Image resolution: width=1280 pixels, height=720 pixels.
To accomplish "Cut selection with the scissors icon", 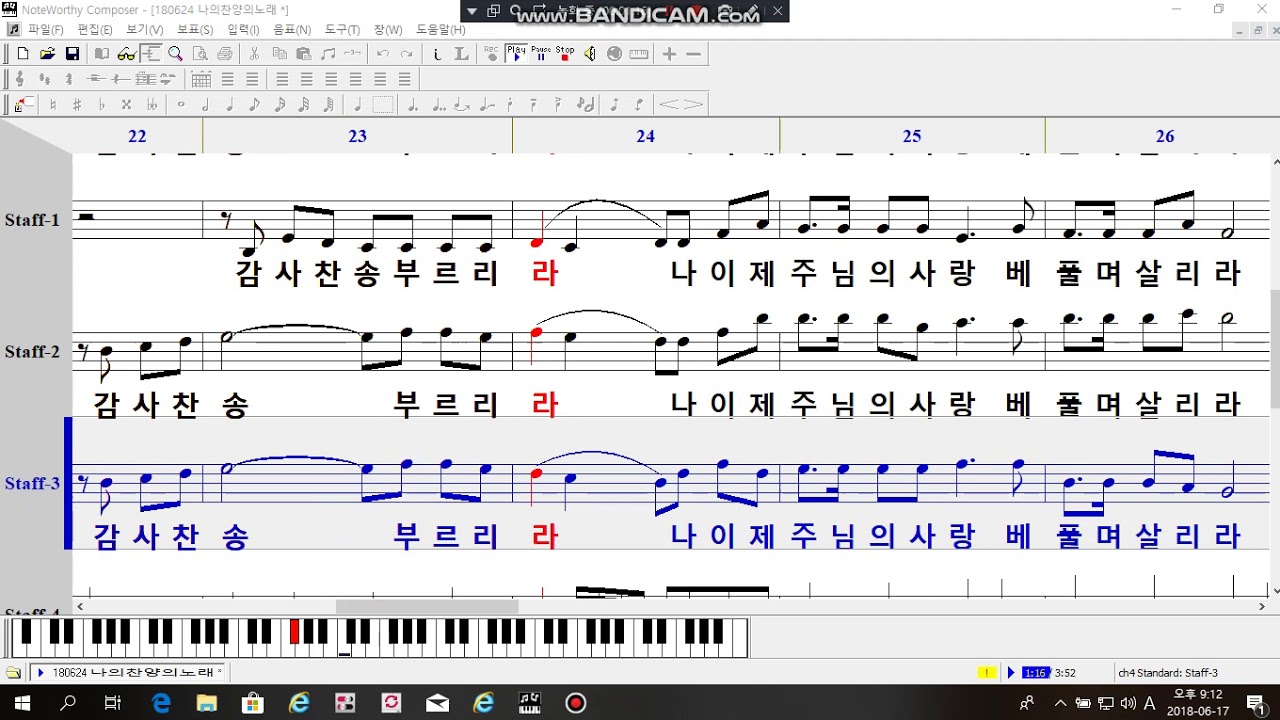I will (255, 54).
